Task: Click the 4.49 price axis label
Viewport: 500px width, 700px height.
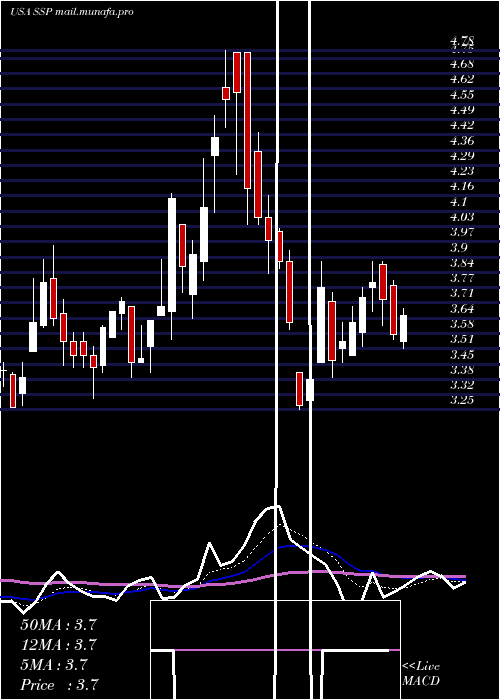Action: 462,110
